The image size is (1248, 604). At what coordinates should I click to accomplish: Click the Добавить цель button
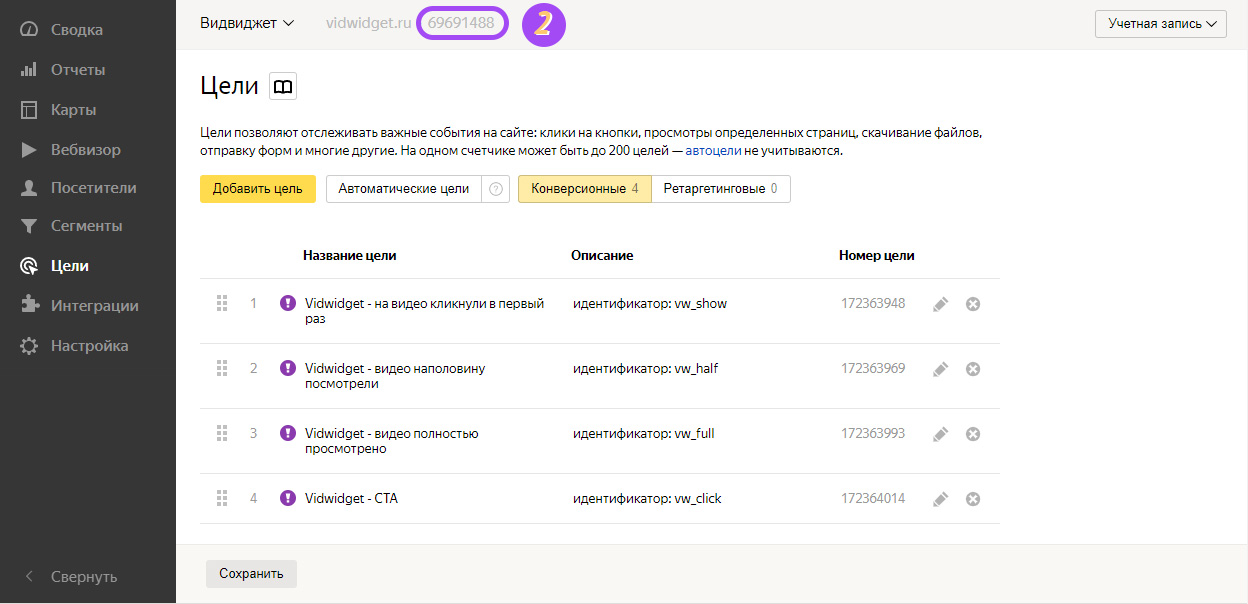(258, 189)
